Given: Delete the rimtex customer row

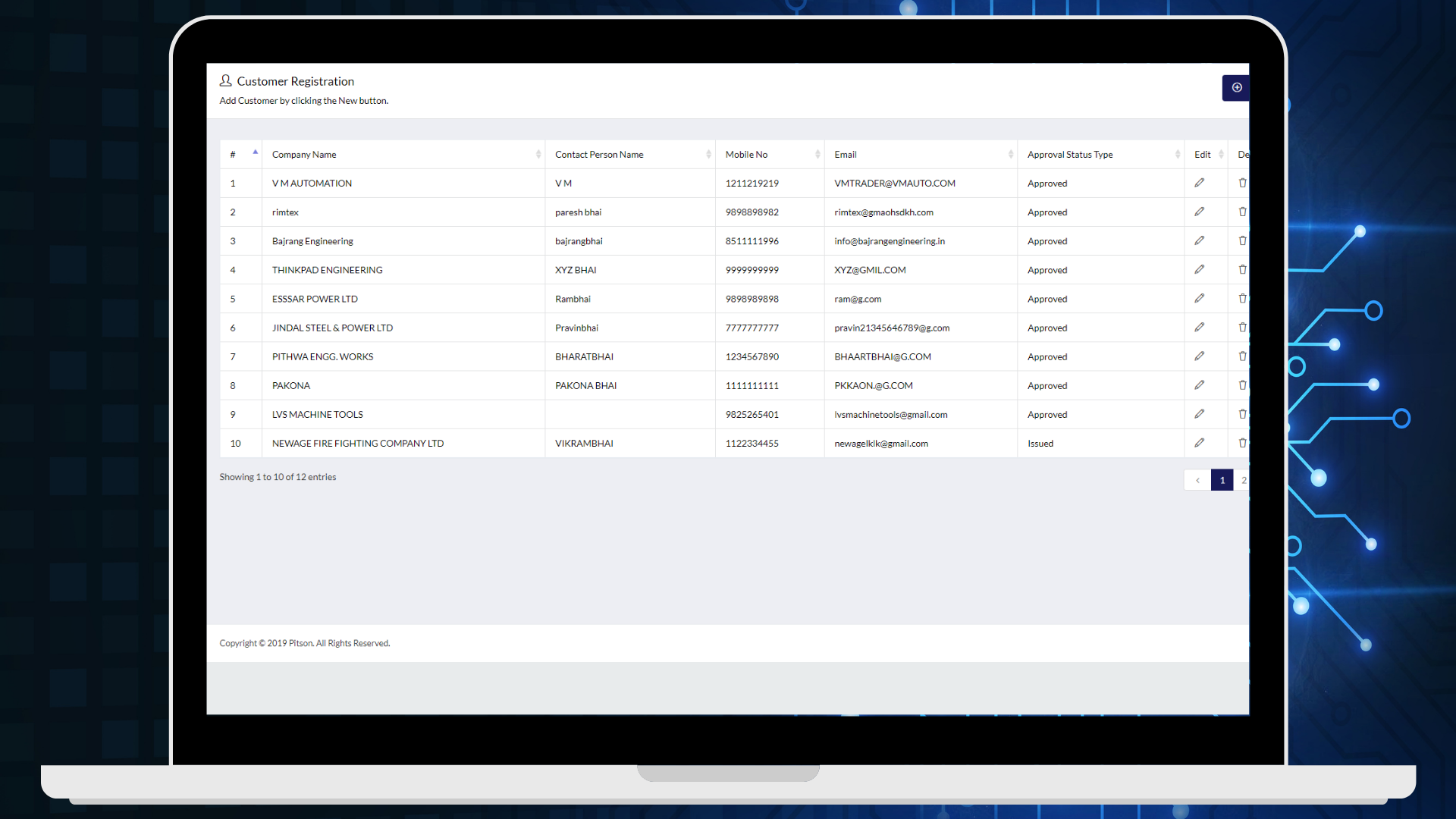Looking at the screenshot, I should [1242, 212].
